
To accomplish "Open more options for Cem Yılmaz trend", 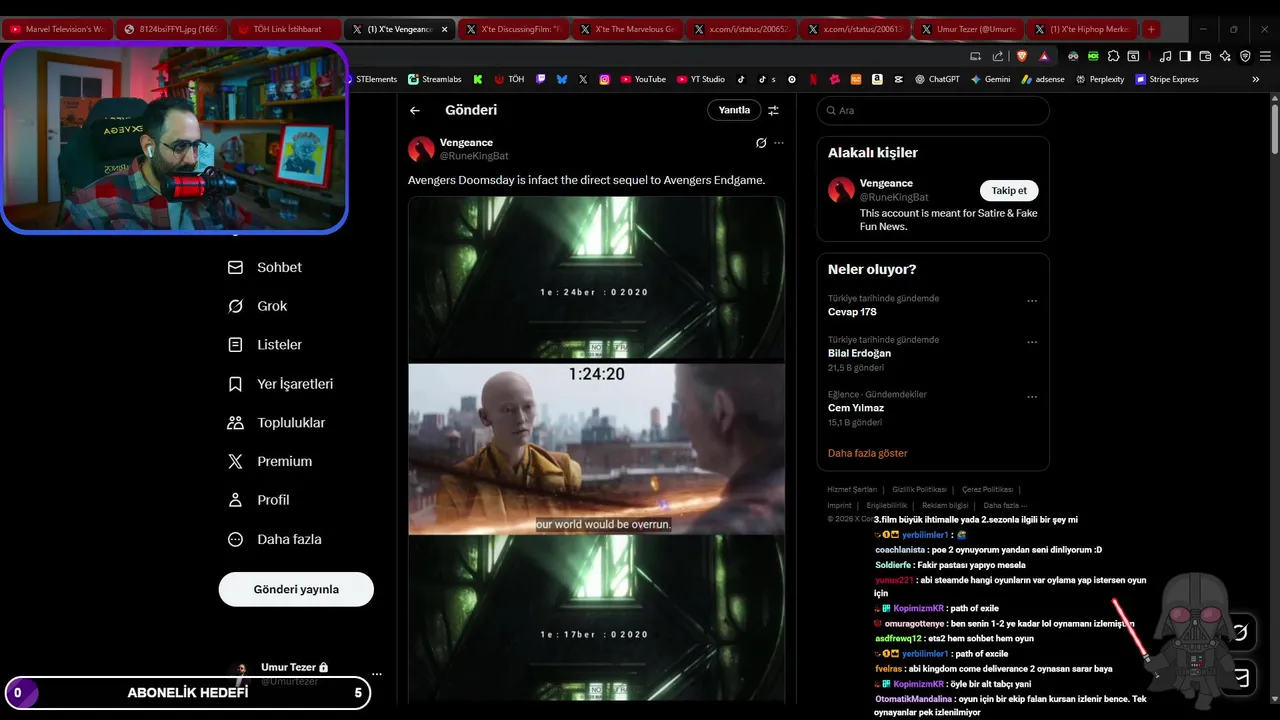I will point(1032,397).
